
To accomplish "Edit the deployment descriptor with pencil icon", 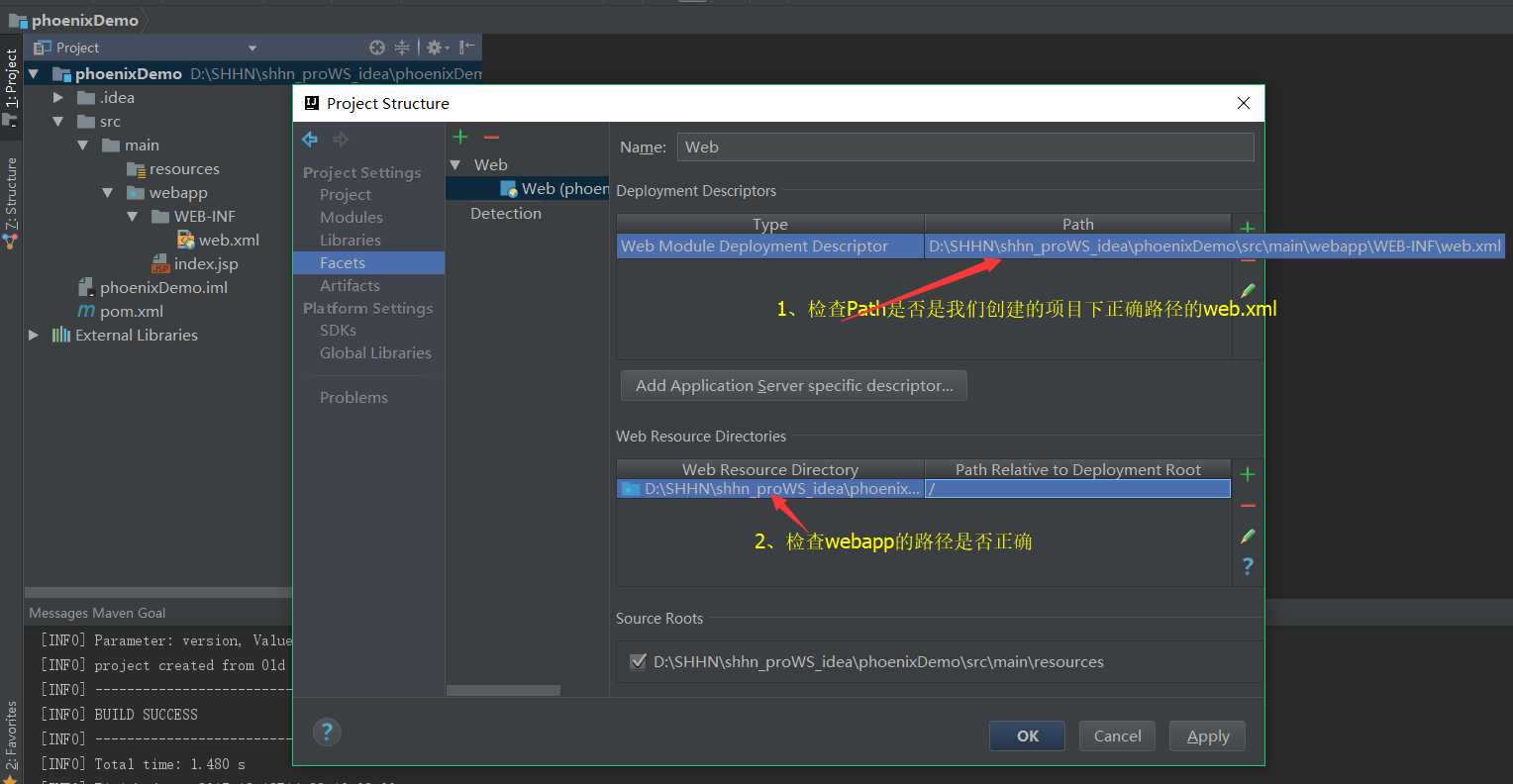I will point(1248,290).
